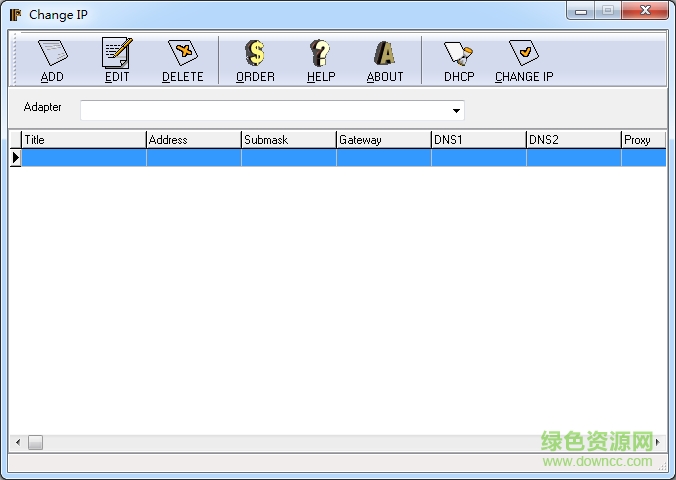
Task: Show the ABOUT information icon
Action: point(385,60)
